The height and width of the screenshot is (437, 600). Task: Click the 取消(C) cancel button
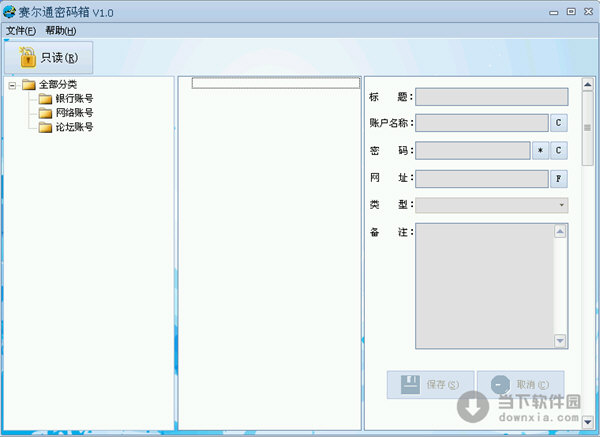(521, 385)
